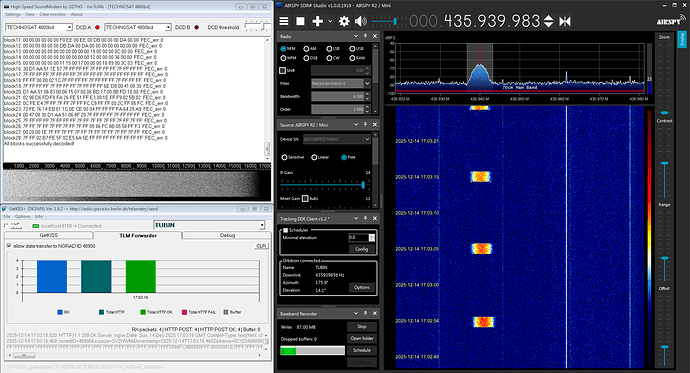Choose the Sensitive gain mode

click(284, 157)
